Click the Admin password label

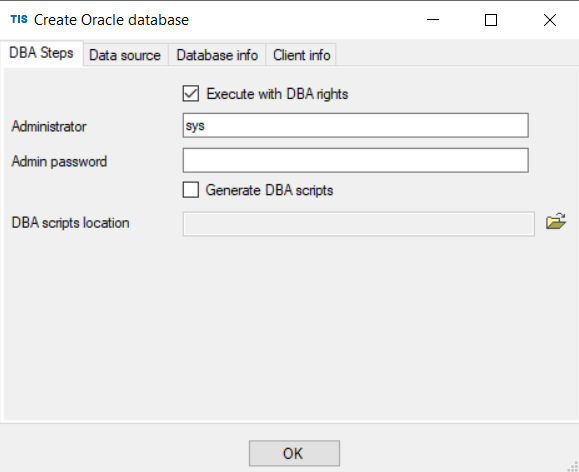pyautogui.click(x=59, y=161)
